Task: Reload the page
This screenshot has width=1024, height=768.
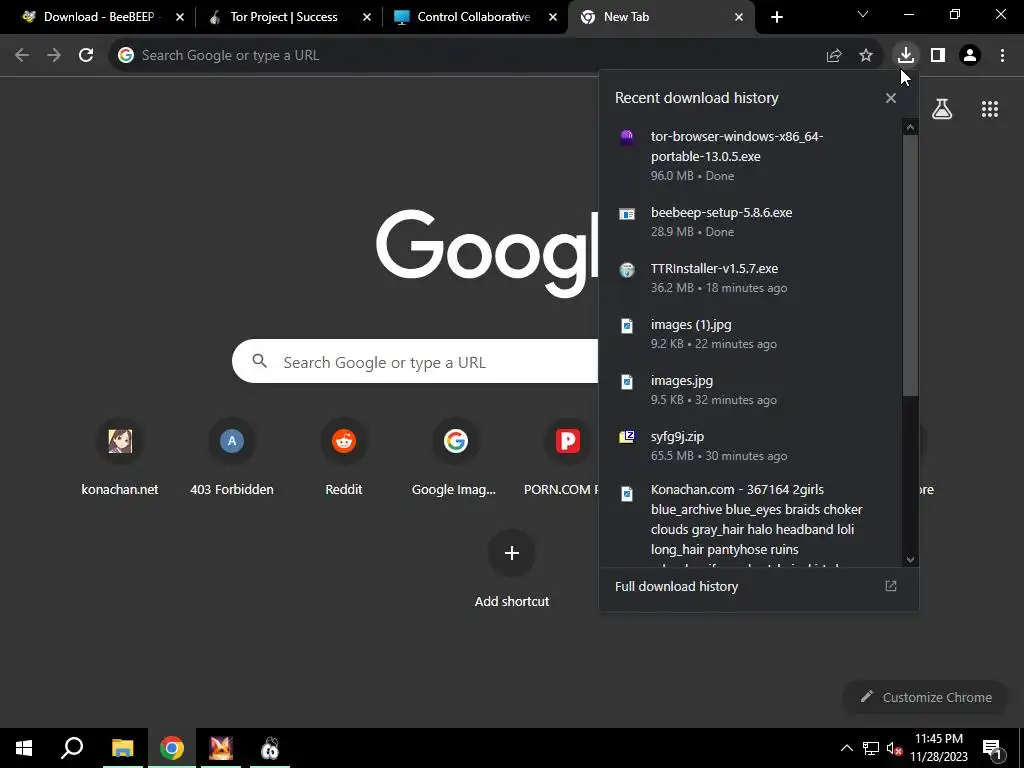Action: point(86,55)
